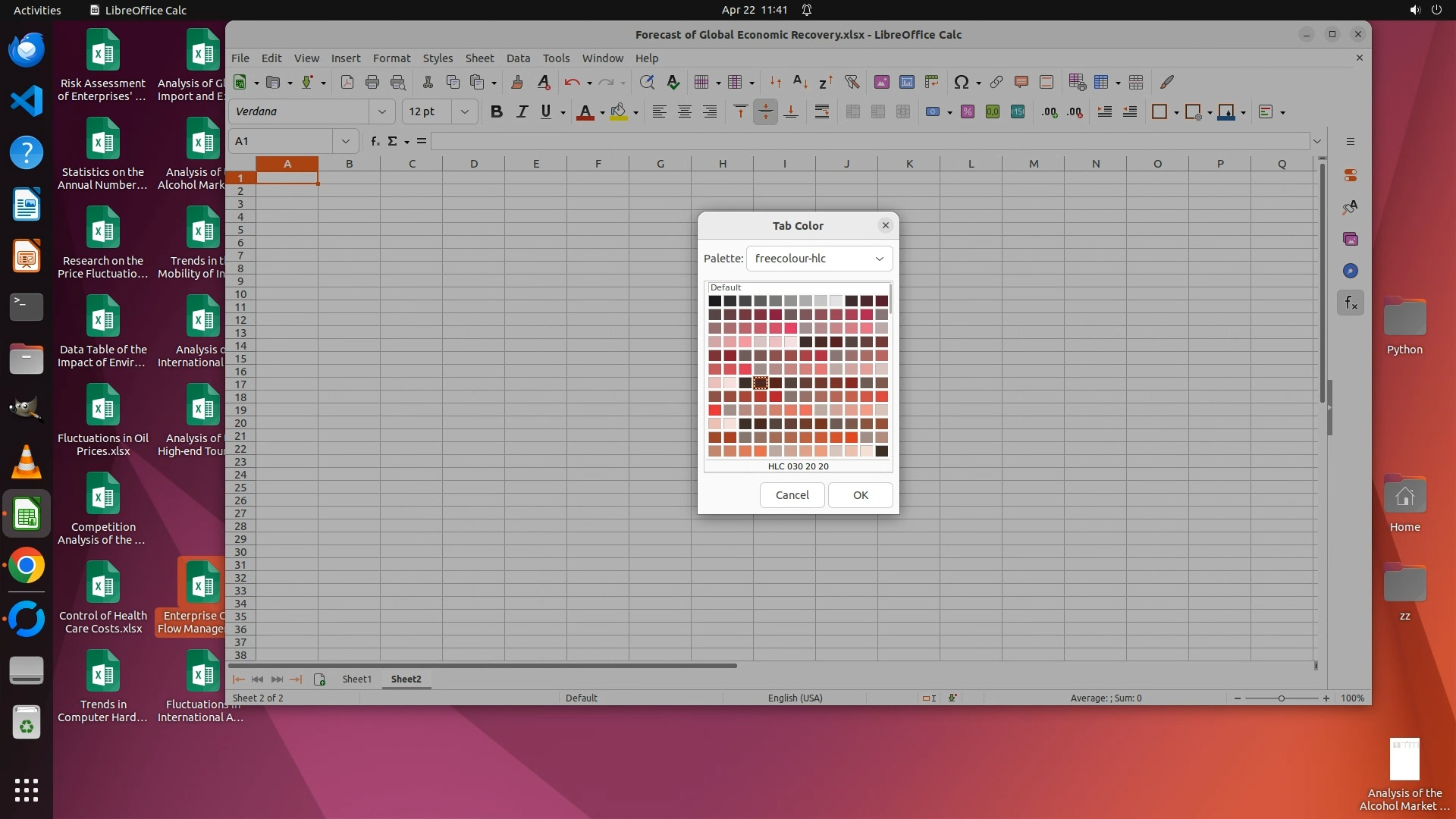1456x819 pixels.
Task: Pick the black swatch in palette
Action: coord(714,301)
